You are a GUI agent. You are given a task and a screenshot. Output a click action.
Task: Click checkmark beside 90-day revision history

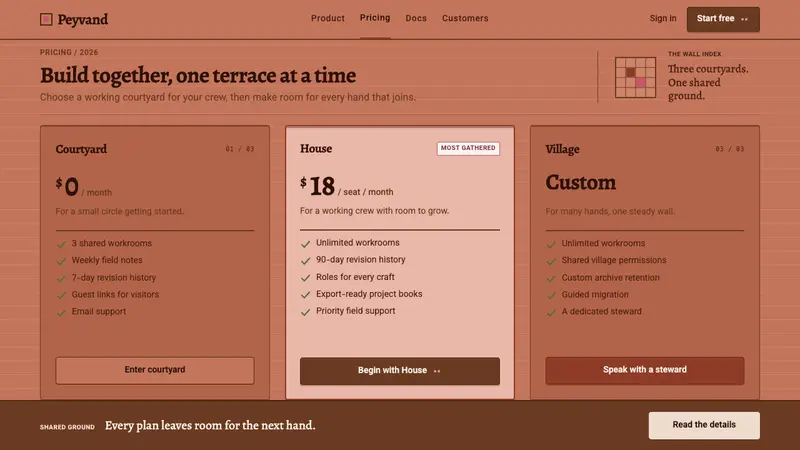[x=306, y=261]
